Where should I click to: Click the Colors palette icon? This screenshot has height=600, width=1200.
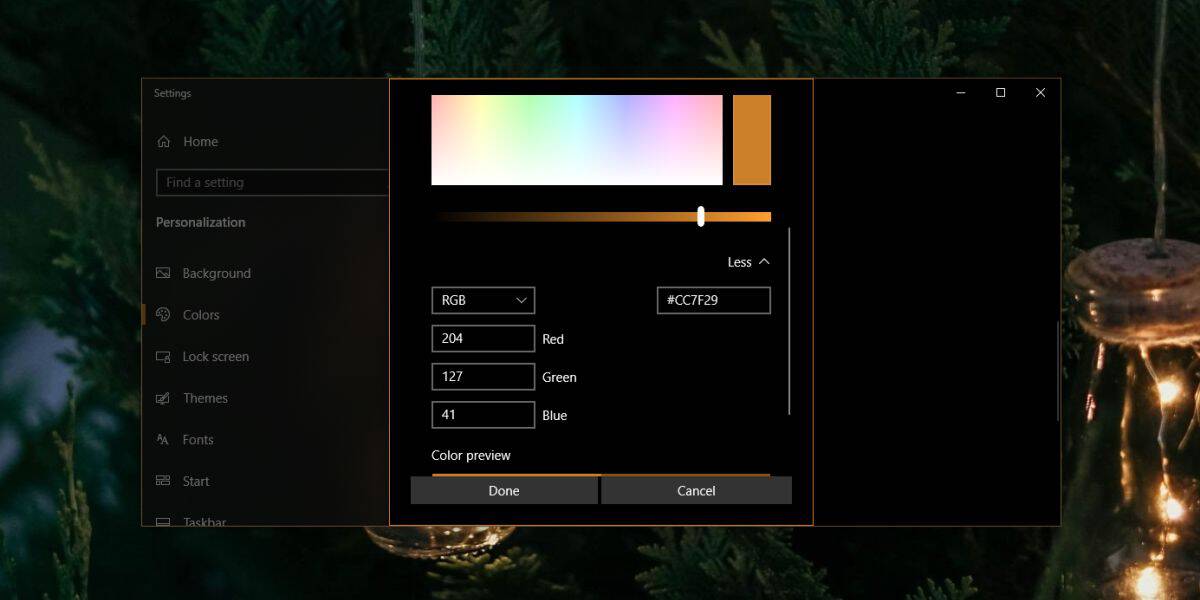coord(163,314)
